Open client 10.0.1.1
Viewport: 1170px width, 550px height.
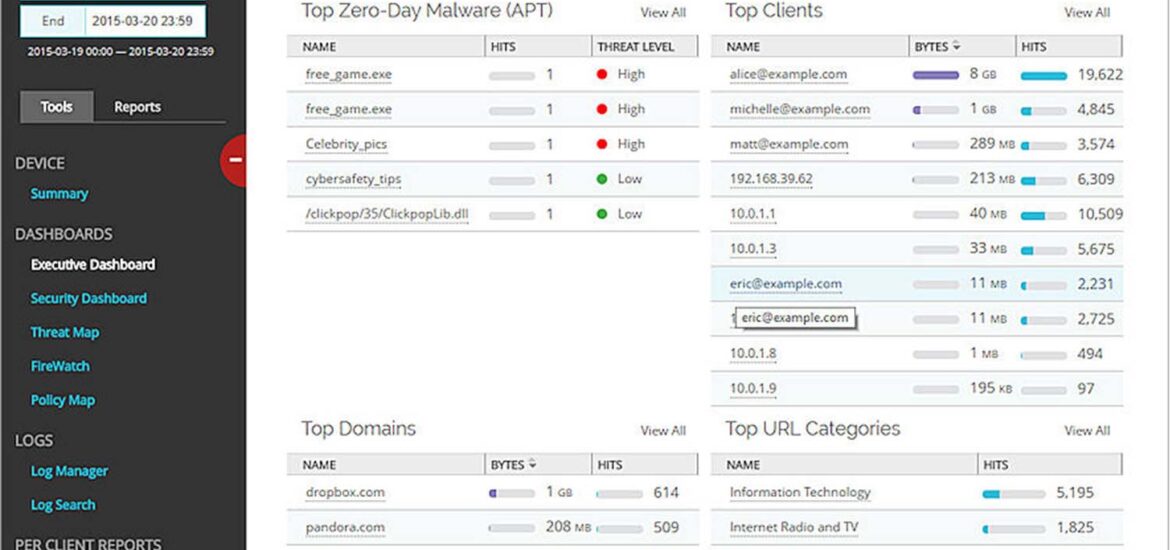752,214
